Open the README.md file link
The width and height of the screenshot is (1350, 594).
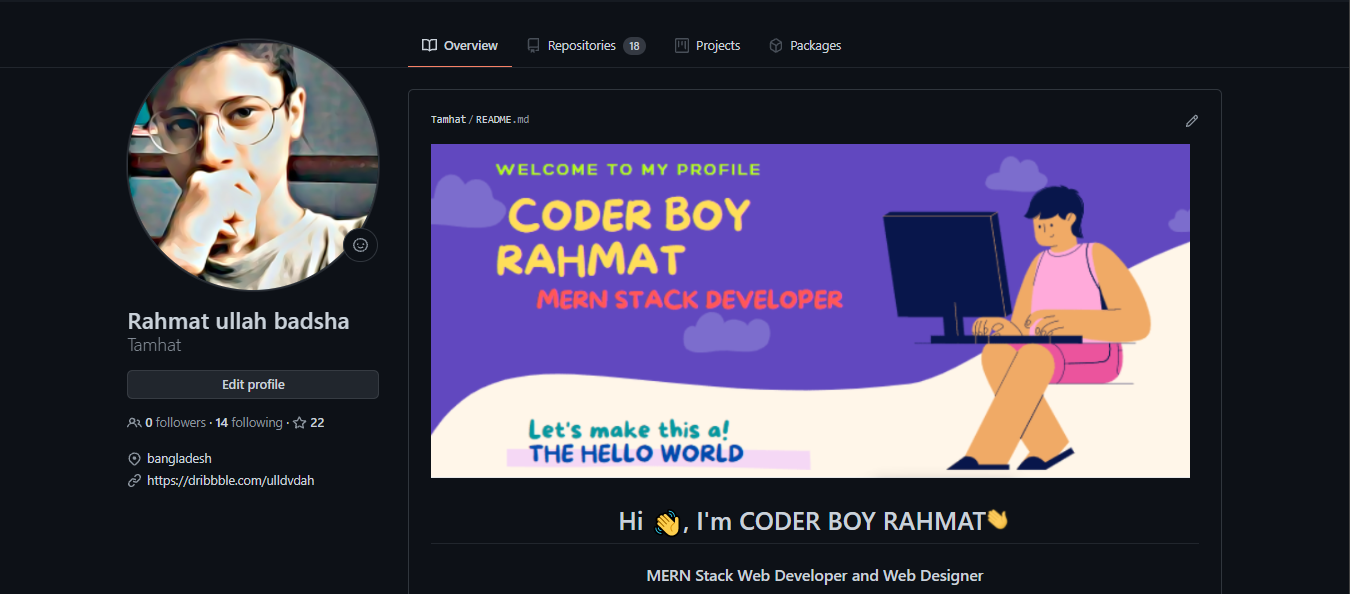[502, 120]
